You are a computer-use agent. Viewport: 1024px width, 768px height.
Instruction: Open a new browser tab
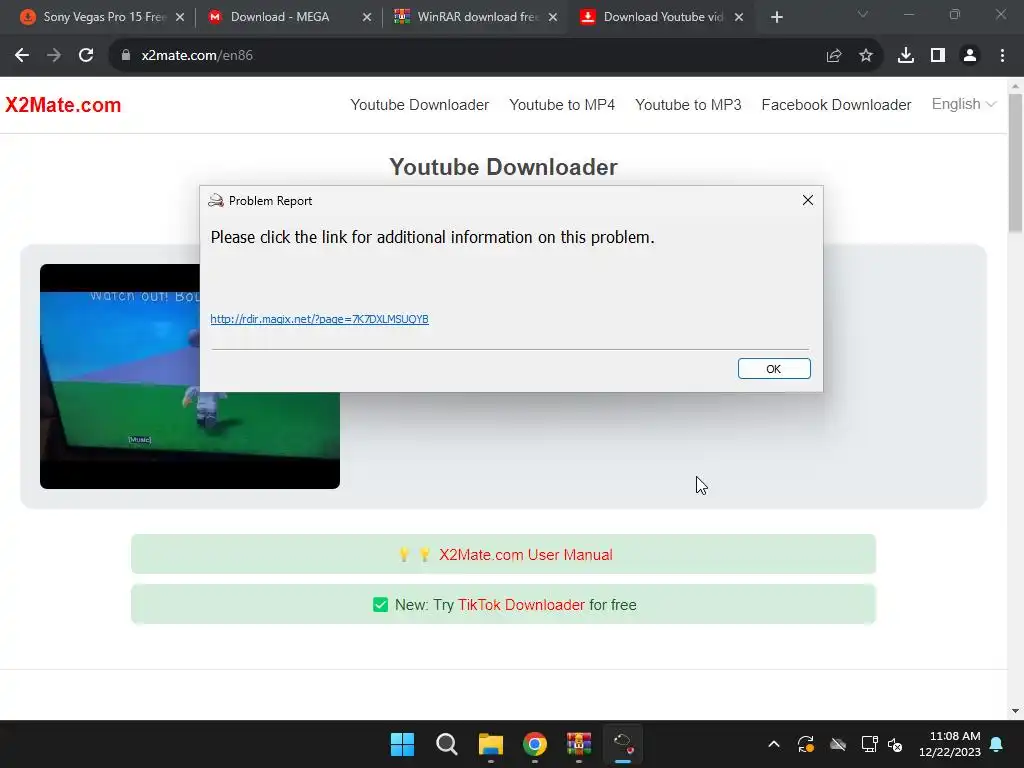click(776, 17)
